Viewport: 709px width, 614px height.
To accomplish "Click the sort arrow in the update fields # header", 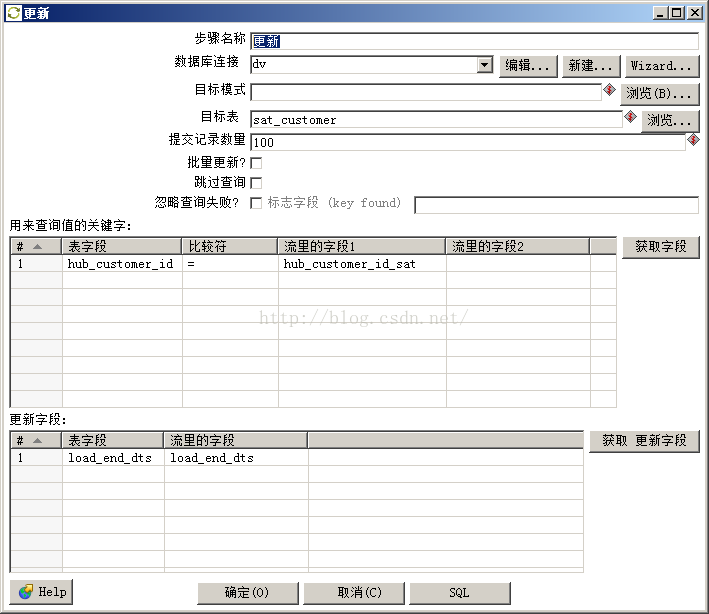I will click(x=38, y=440).
